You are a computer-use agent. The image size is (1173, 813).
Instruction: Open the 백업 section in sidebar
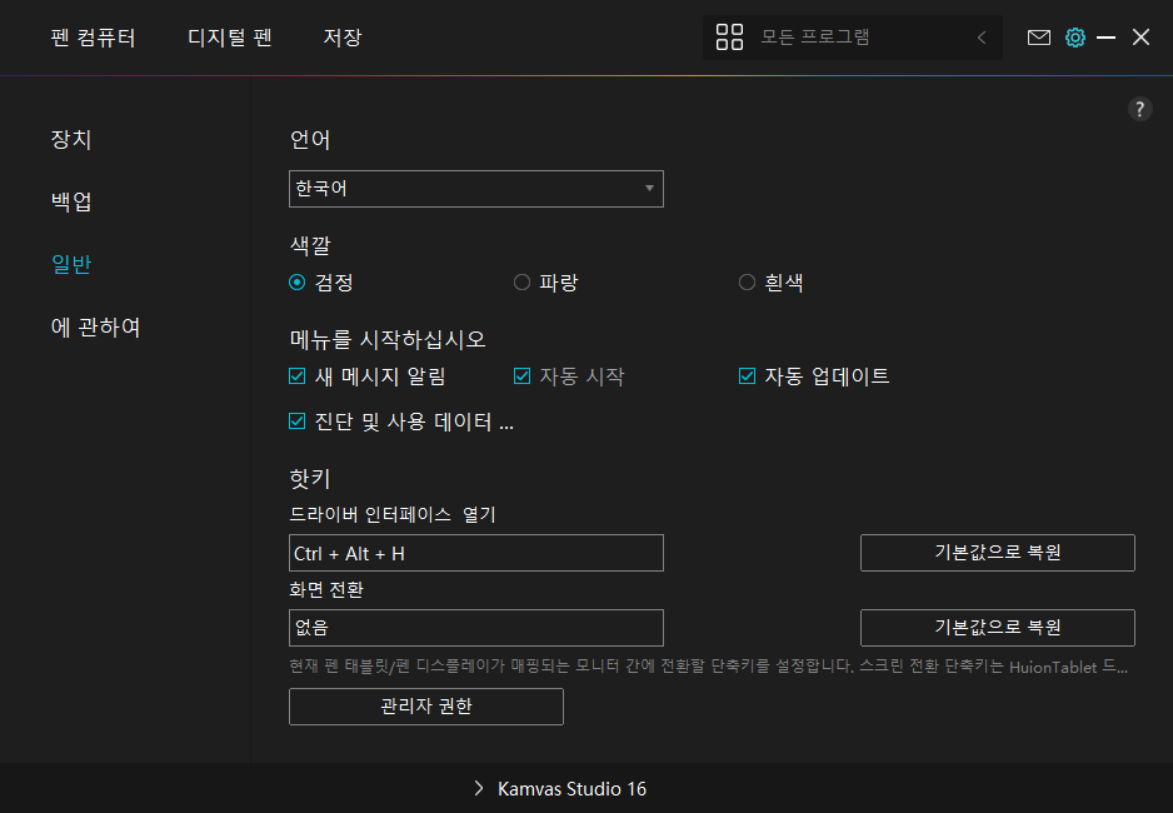[71, 201]
